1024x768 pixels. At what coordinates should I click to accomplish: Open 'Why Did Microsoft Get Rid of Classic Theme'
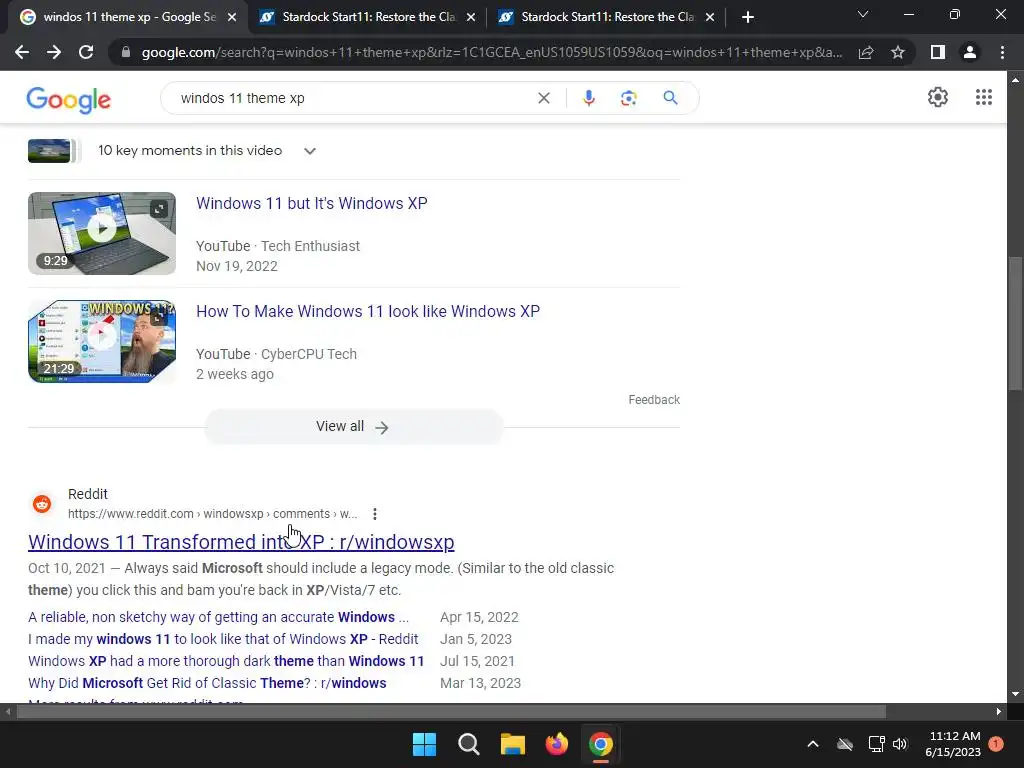[207, 683]
